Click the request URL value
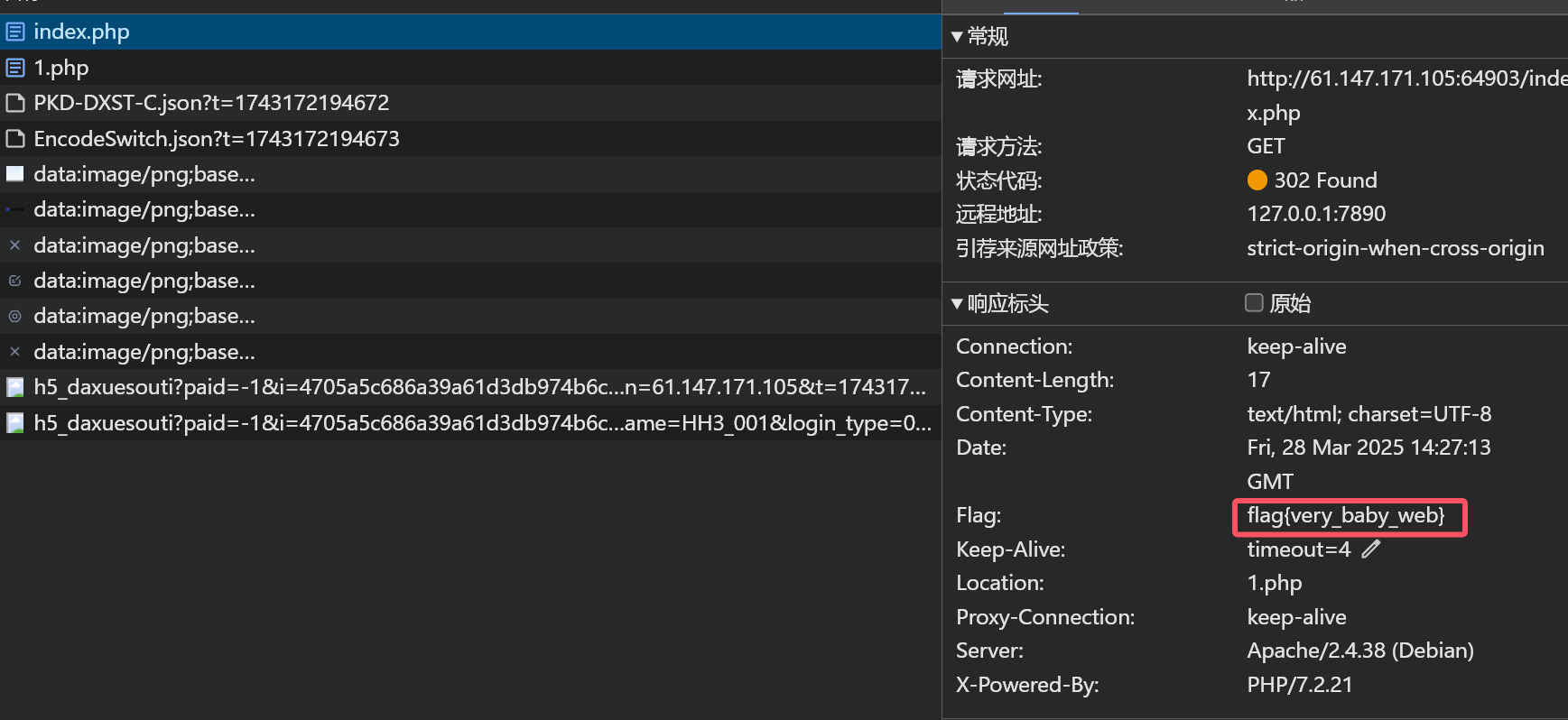1568x720 pixels. (x=1406, y=79)
